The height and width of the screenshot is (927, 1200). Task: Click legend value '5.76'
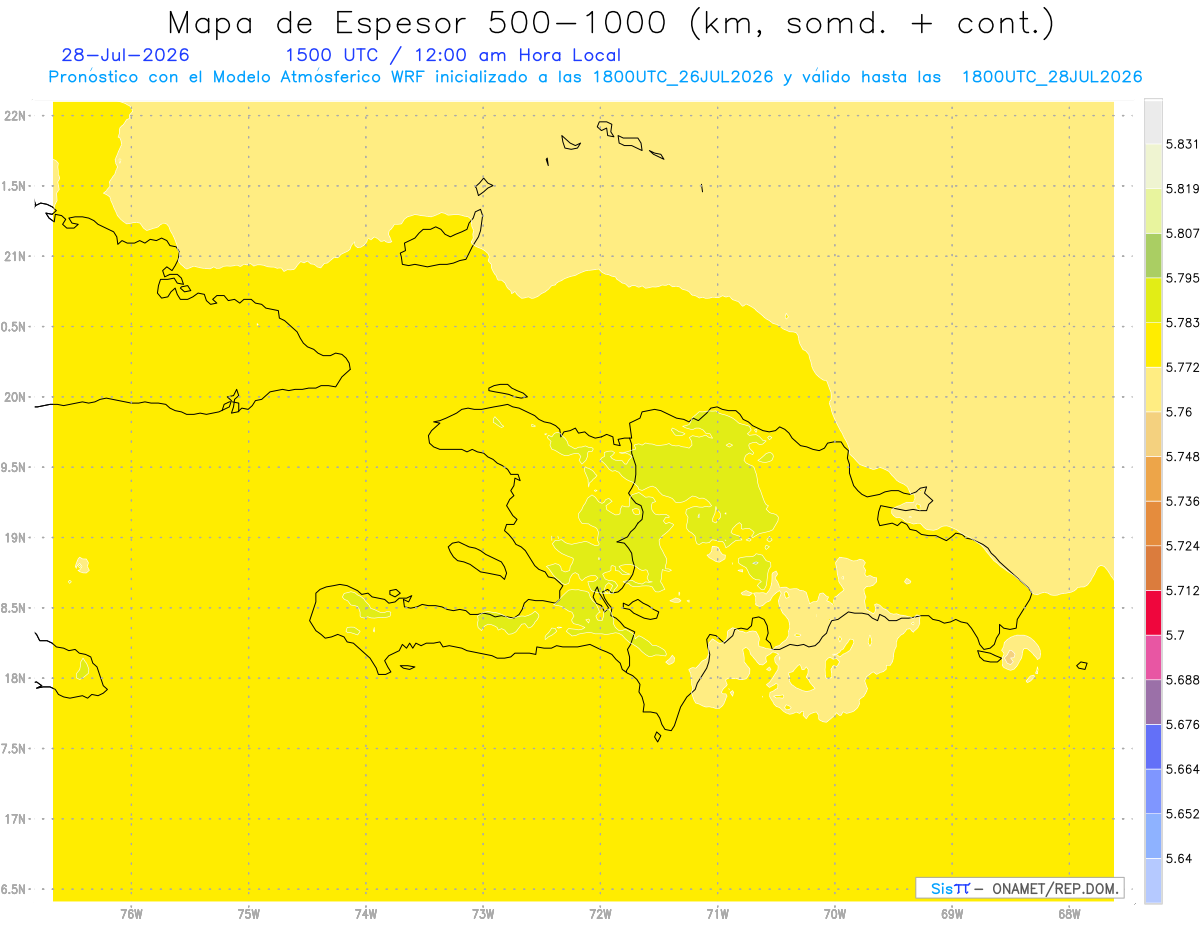[x=1179, y=412]
